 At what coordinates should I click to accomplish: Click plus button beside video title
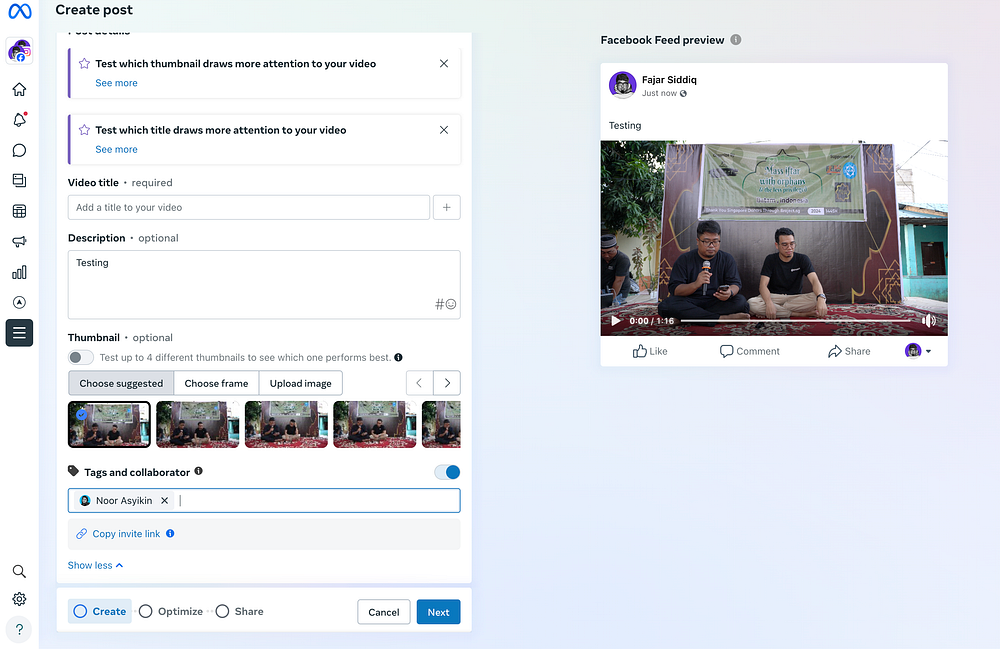point(446,207)
